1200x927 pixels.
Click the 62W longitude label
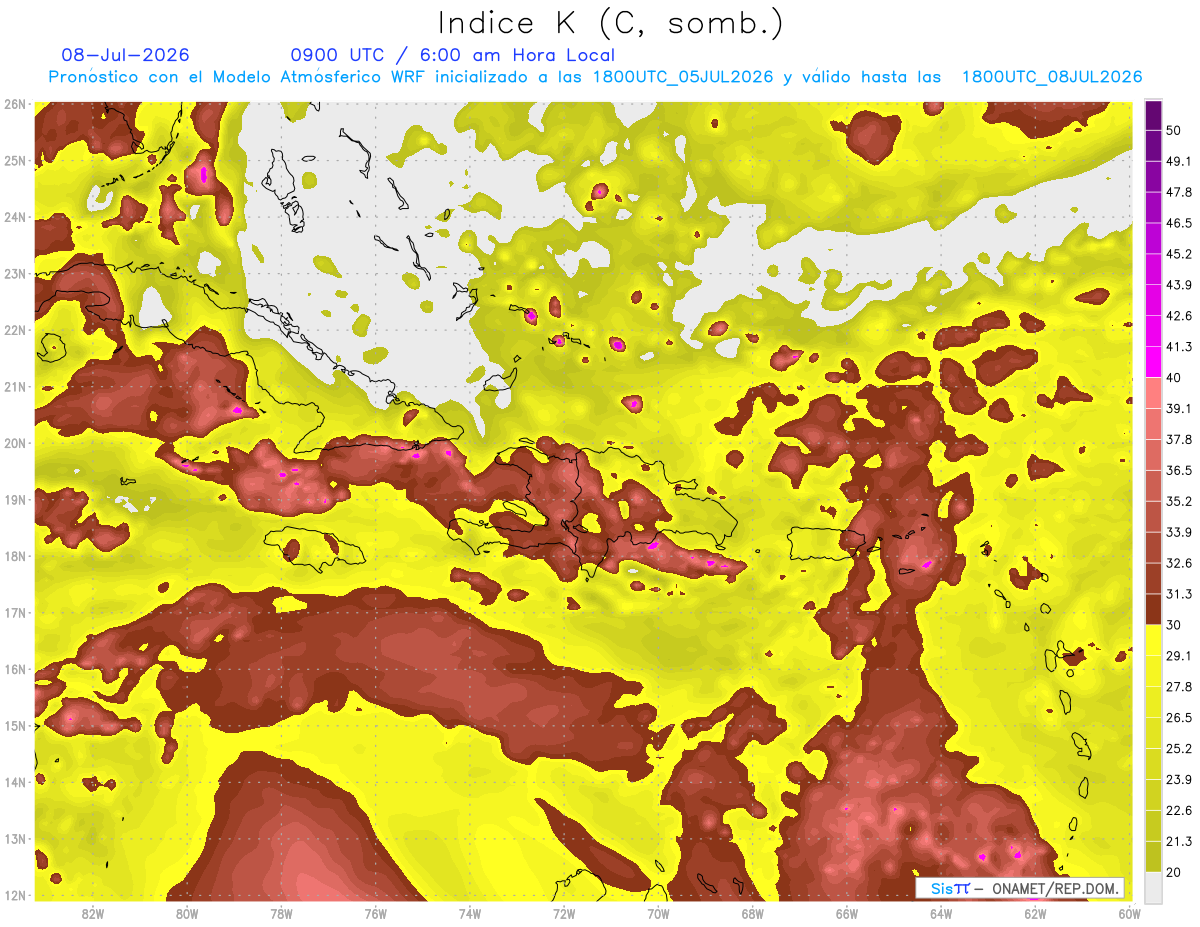coord(1035,913)
